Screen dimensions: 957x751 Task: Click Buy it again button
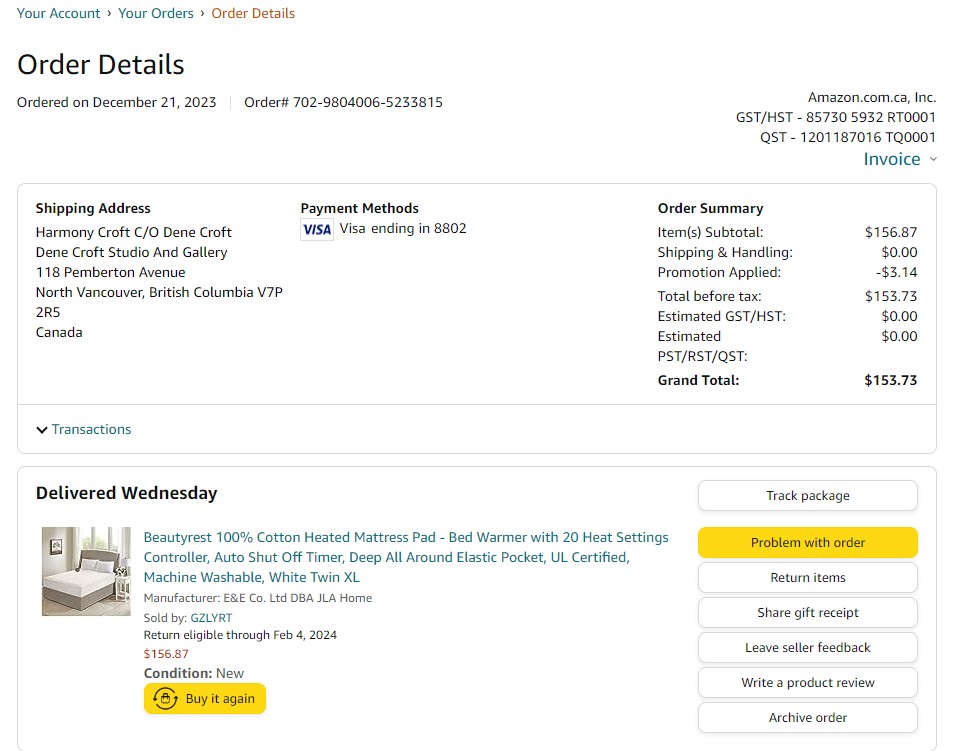coord(205,698)
